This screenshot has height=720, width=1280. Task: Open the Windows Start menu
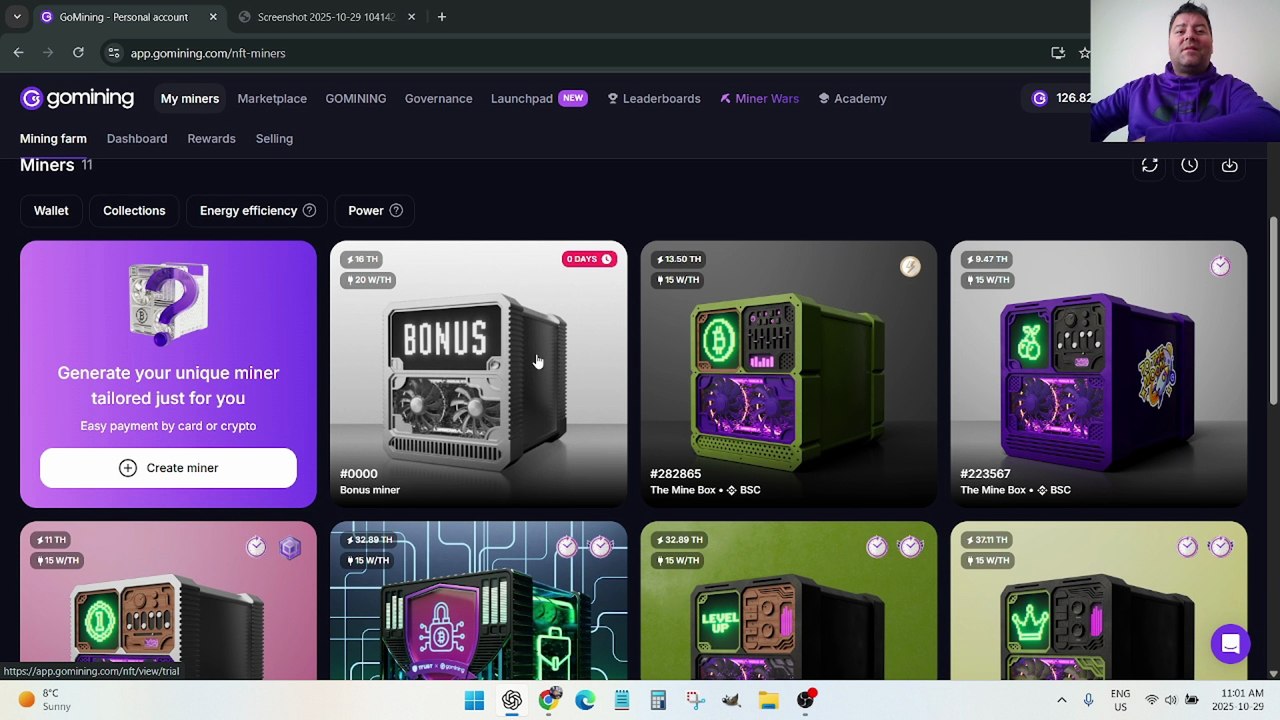pyautogui.click(x=474, y=700)
